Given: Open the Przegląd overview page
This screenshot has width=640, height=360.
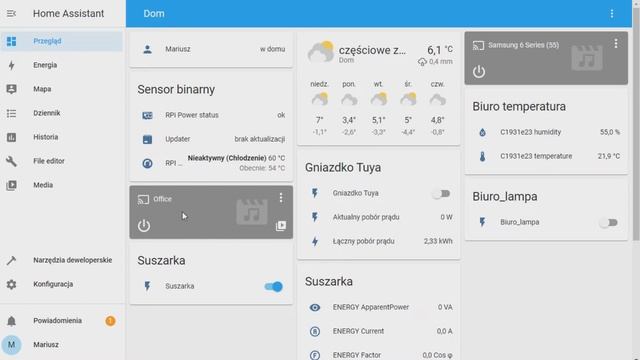Looking at the screenshot, I should click(62, 41).
